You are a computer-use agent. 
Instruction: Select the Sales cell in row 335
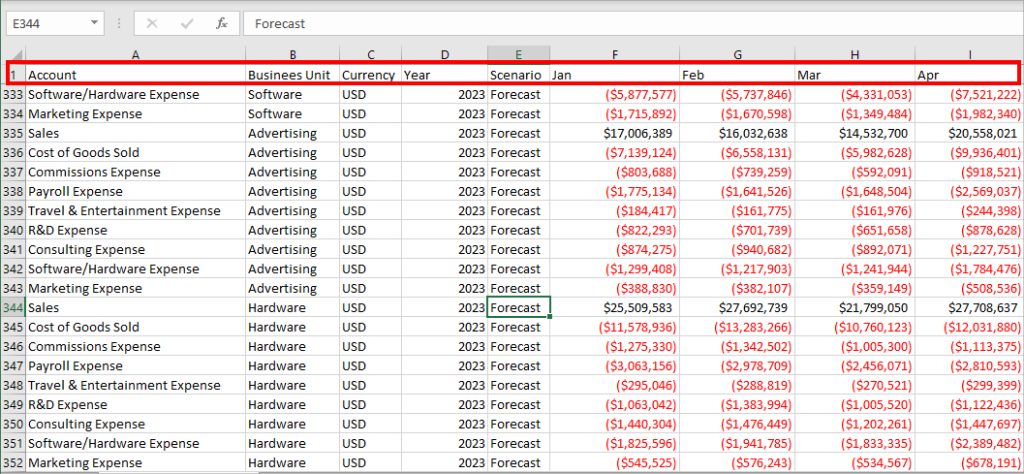click(x=135, y=133)
